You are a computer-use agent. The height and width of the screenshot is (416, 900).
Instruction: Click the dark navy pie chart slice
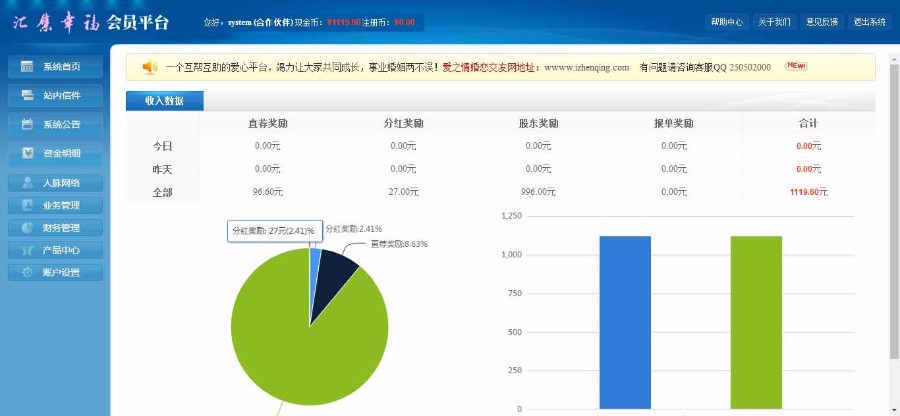pyautogui.click(x=335, y=280)
